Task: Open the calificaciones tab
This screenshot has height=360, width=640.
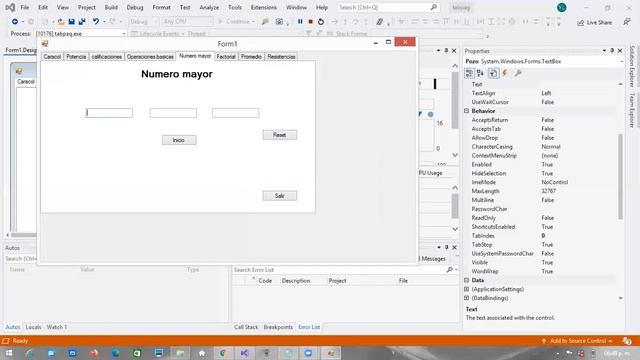Action: [107, 57]
